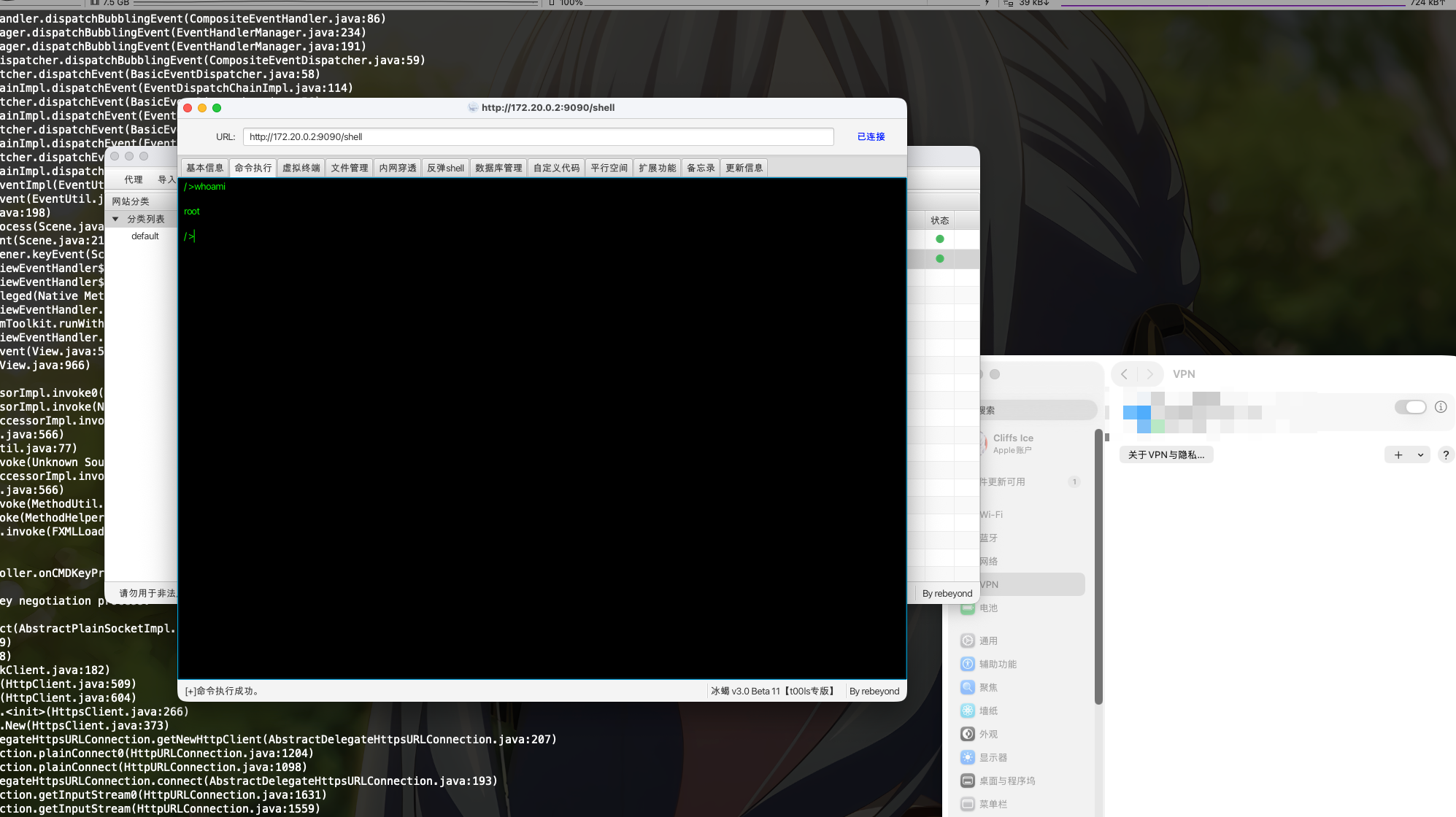Switch to the 虚拟终端 tab
1456x817 pixels.
coord(301,168)
